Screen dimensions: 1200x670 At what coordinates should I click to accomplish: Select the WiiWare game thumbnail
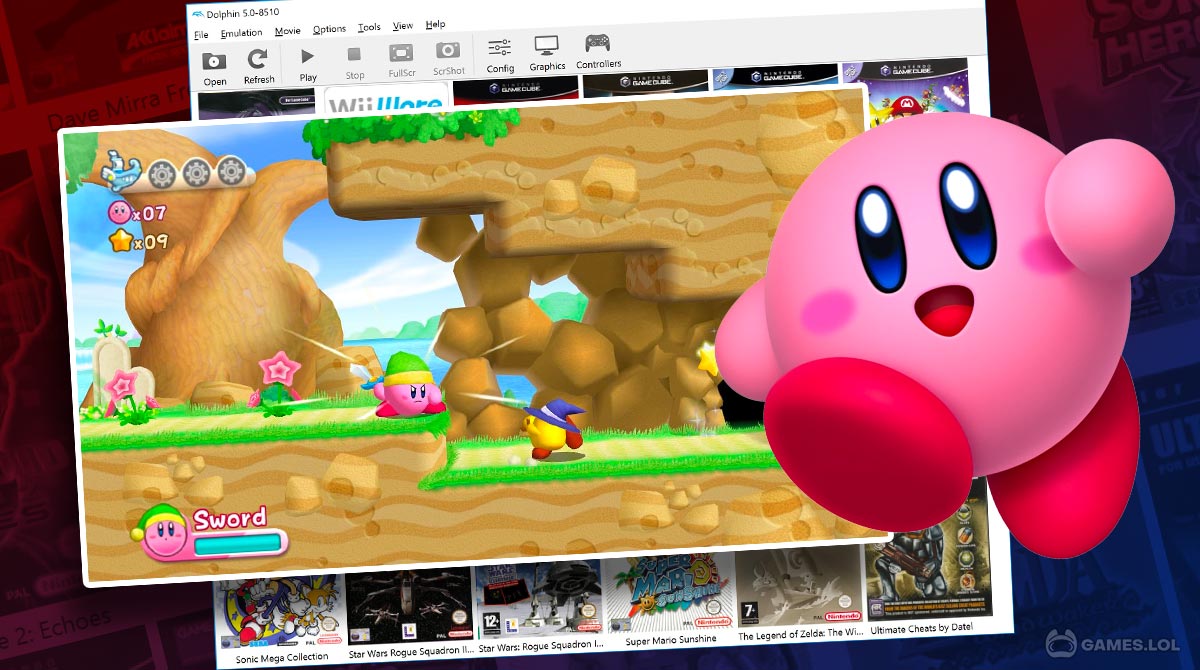click(x=386, y=101)
